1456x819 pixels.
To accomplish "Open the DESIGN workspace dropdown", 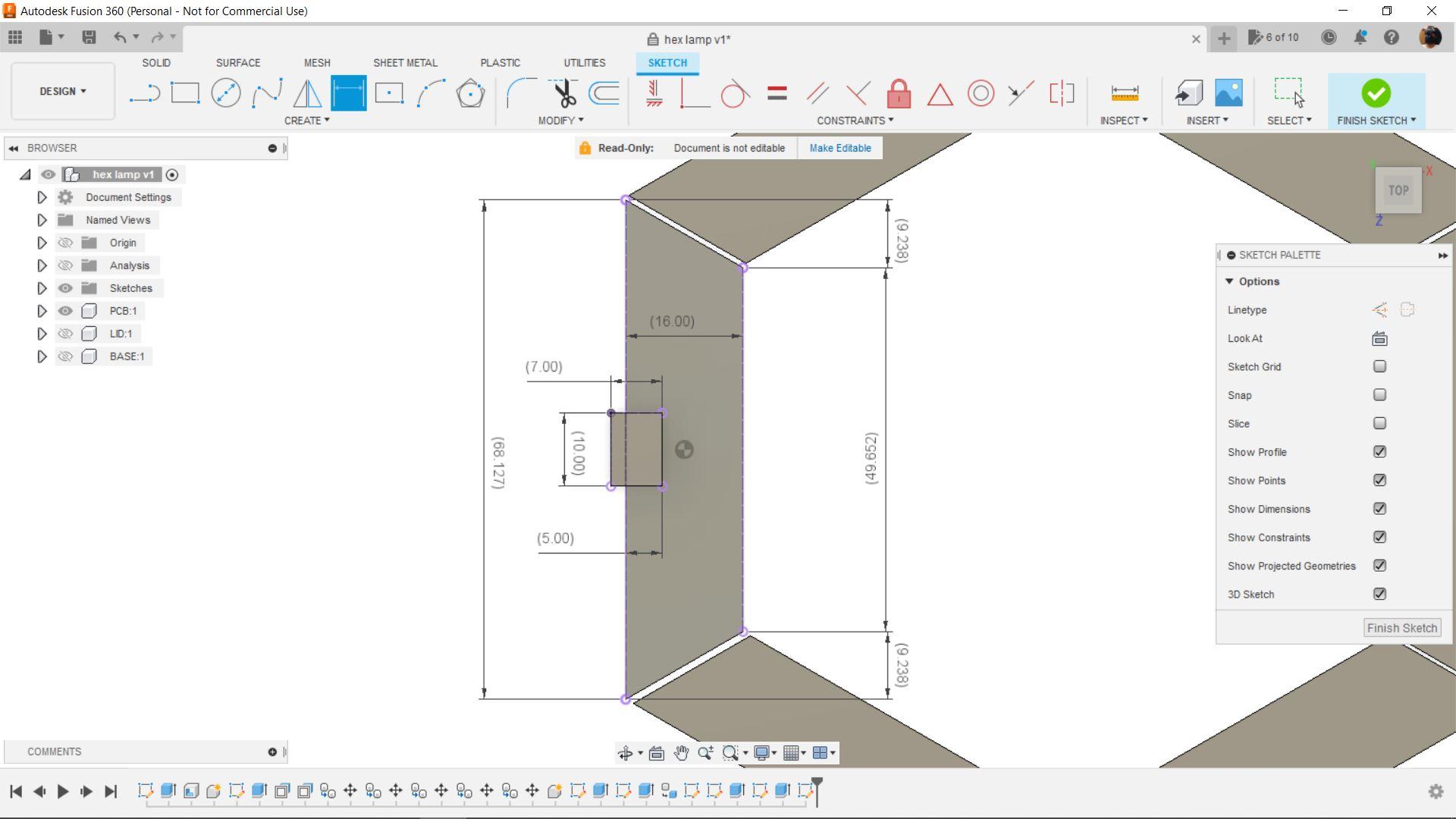I will click(63, 91).
